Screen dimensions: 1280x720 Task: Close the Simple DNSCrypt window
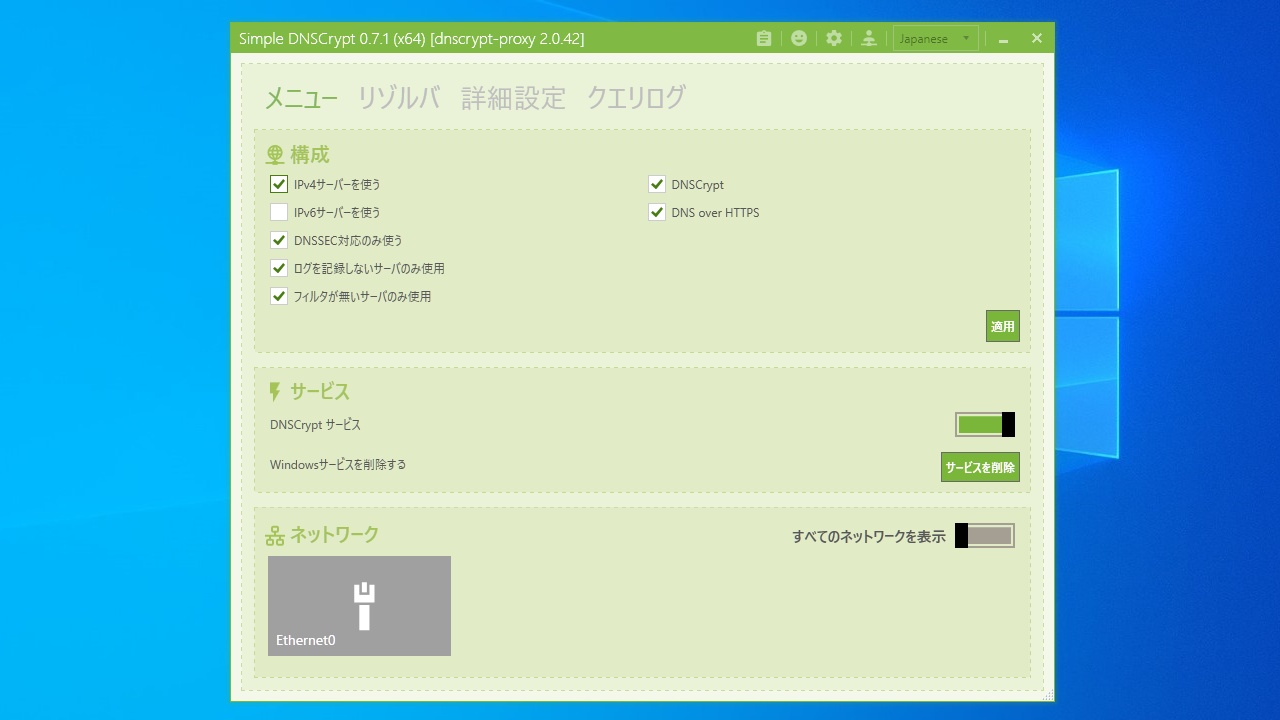(x=1037, y=38)
